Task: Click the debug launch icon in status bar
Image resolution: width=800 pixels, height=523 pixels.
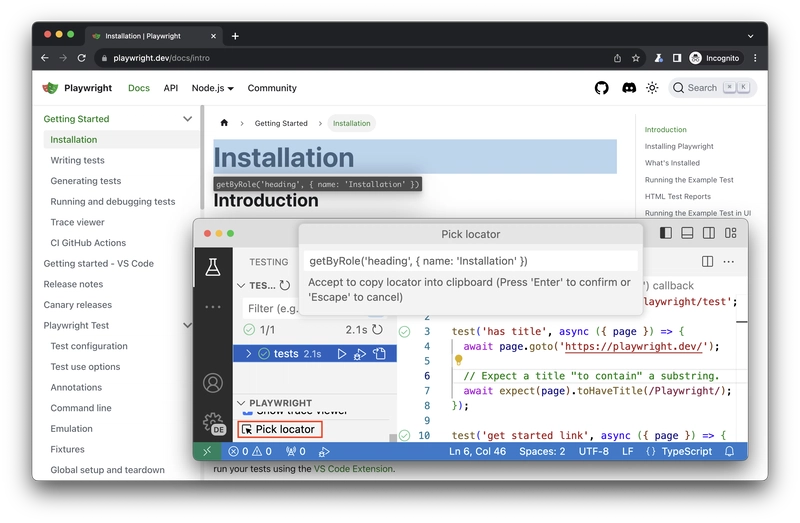Action: point(324,452)
